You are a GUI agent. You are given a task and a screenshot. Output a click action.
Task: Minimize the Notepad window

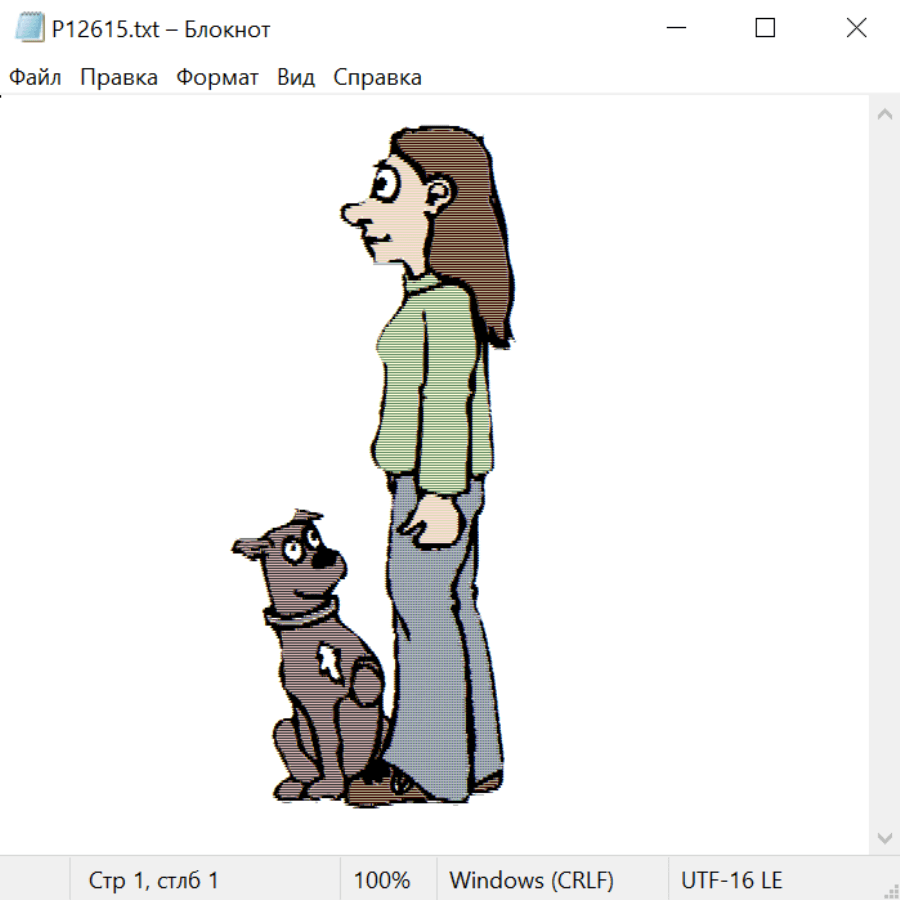(x=676, y=28)
